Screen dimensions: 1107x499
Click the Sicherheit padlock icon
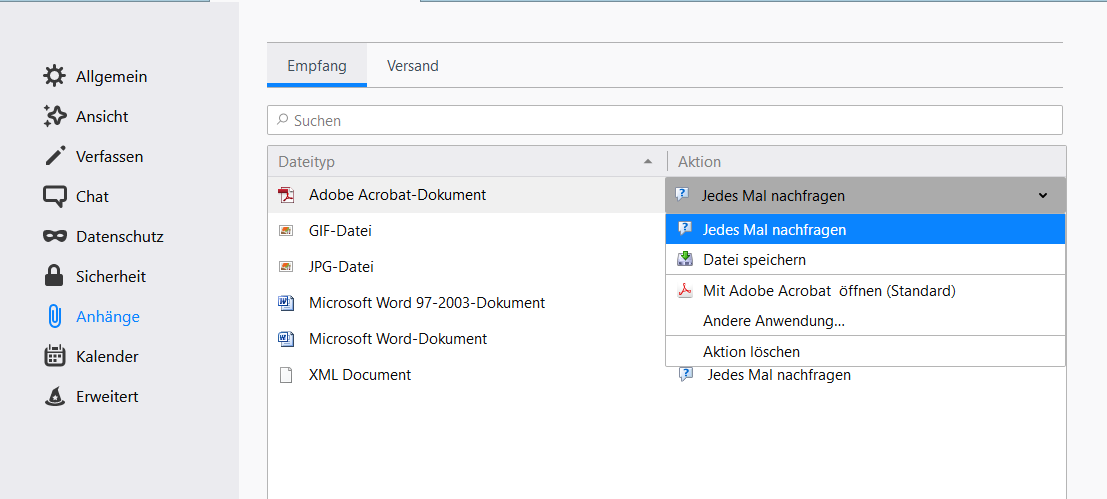(54, 276)
